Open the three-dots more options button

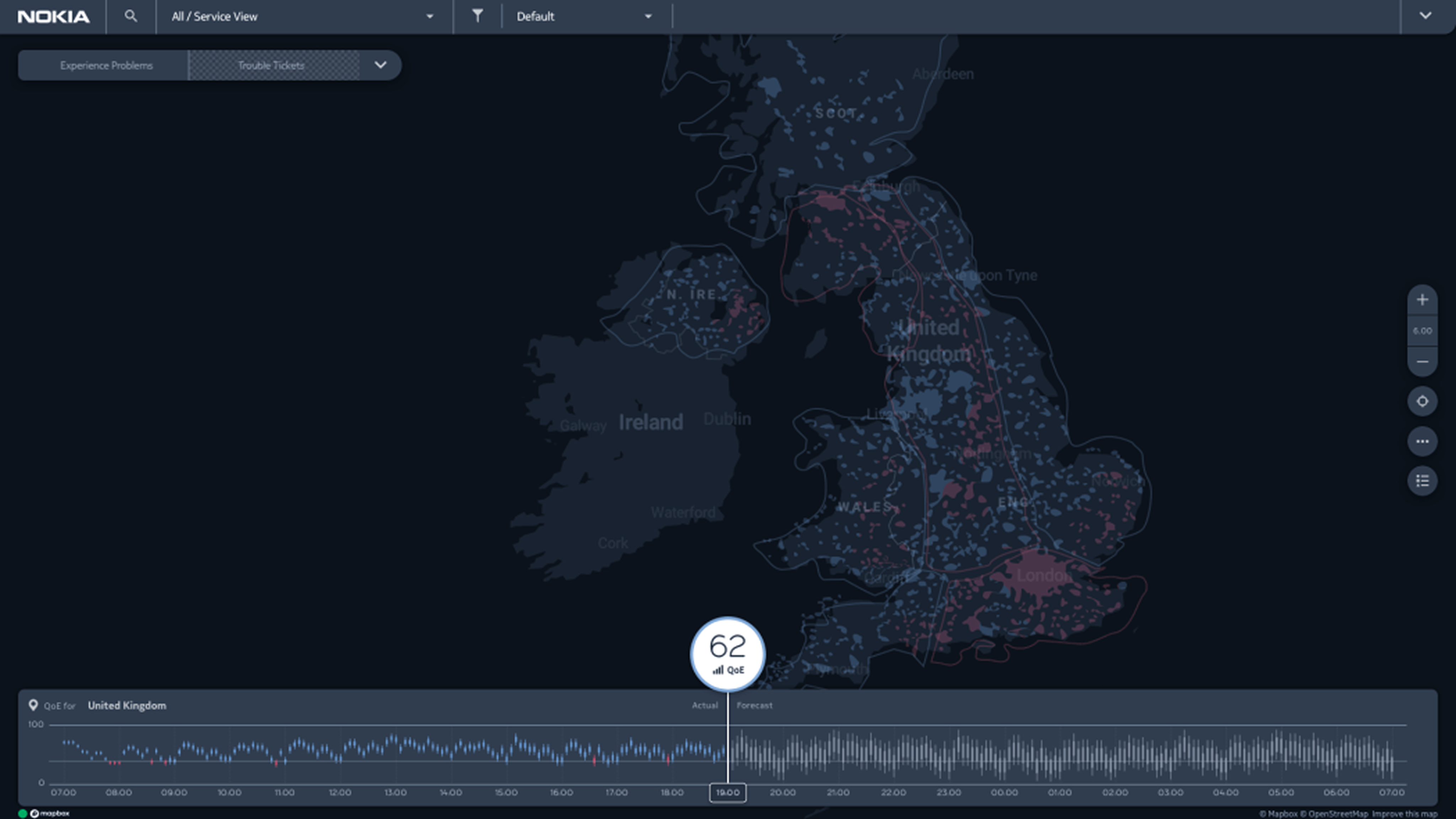click(x=1422, y=441)
